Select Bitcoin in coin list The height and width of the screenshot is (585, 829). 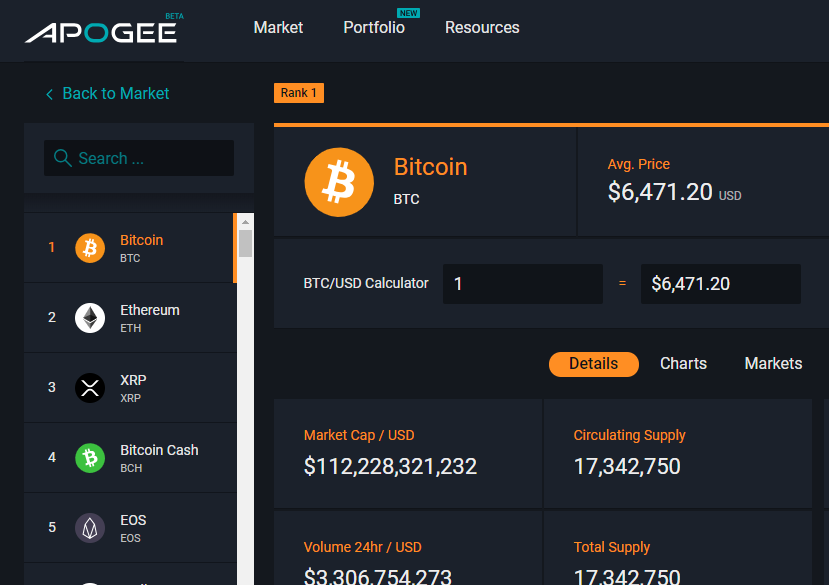[130, 248]
